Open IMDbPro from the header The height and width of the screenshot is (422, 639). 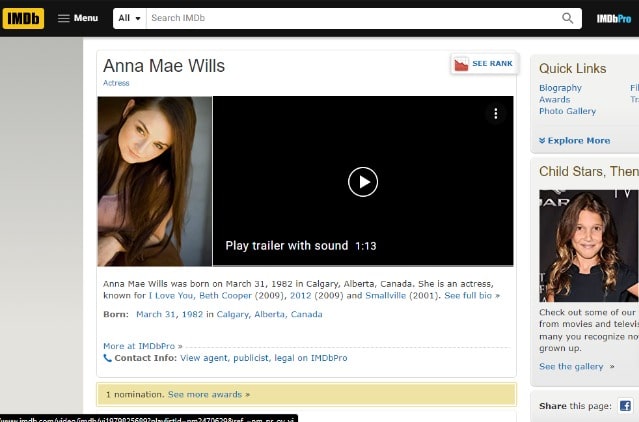coord(613,18)
